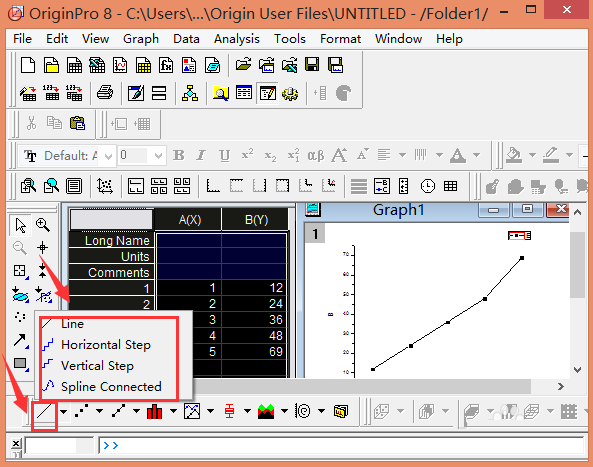Create a new worksheet
This screenshot has height=467, width=593.
point(74,65)
